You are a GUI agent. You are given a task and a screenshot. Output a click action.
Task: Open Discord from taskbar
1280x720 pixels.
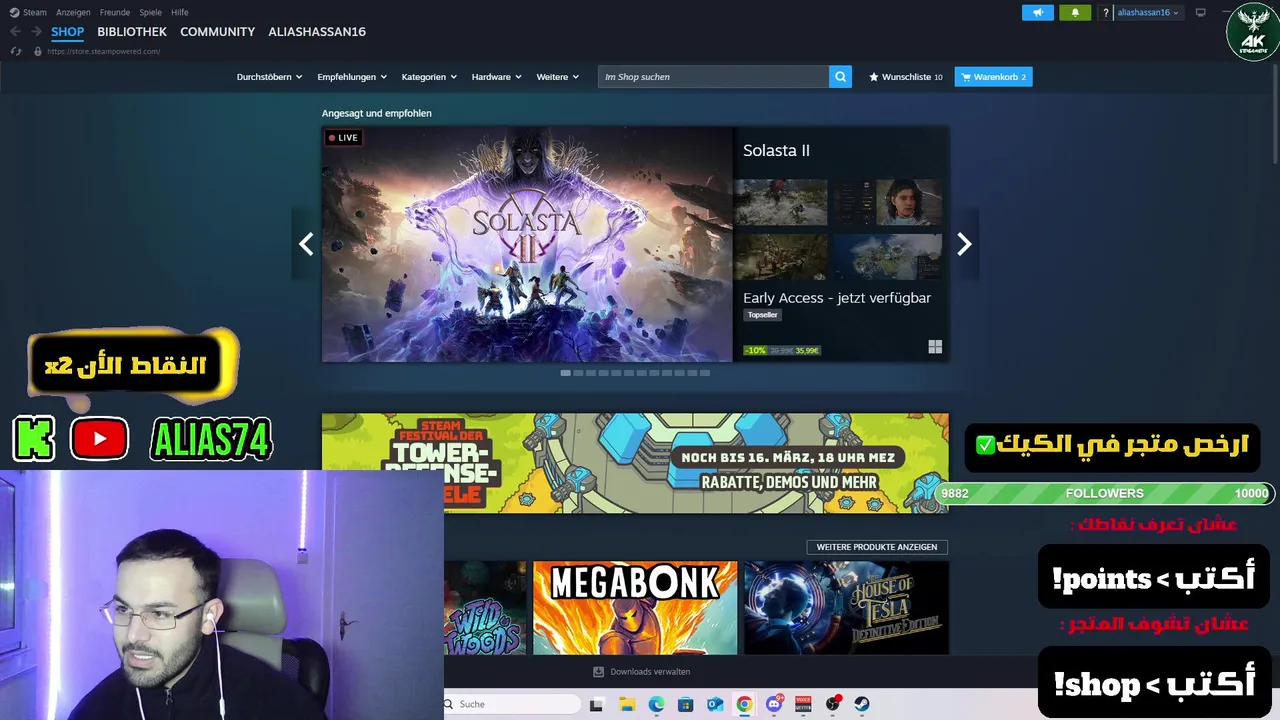pyautogui.click(x=774, y=704)
